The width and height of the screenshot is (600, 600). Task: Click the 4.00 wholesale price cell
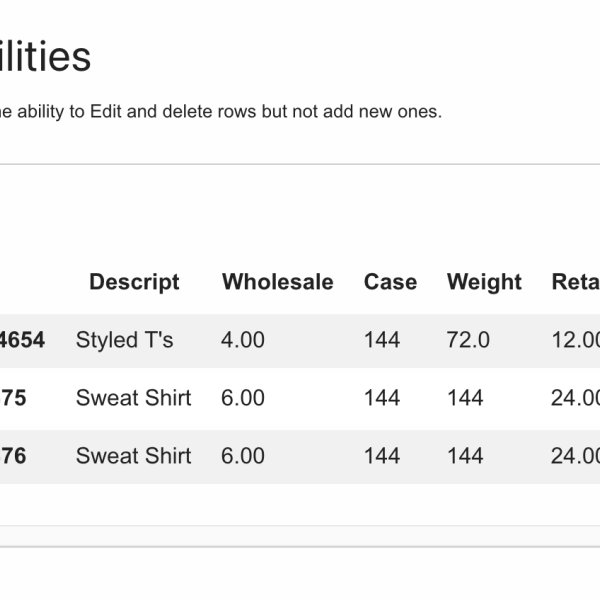pos(243,340)
